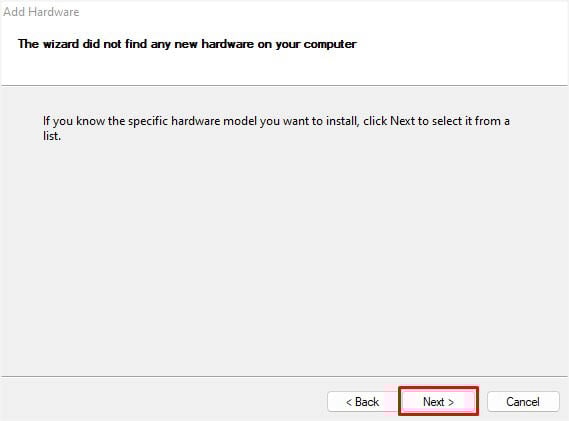Image resolution: width=569 pixels, height=421 pixels.
Task: Go to the previous wizard page with Back
Action: (x=362, y=401)
